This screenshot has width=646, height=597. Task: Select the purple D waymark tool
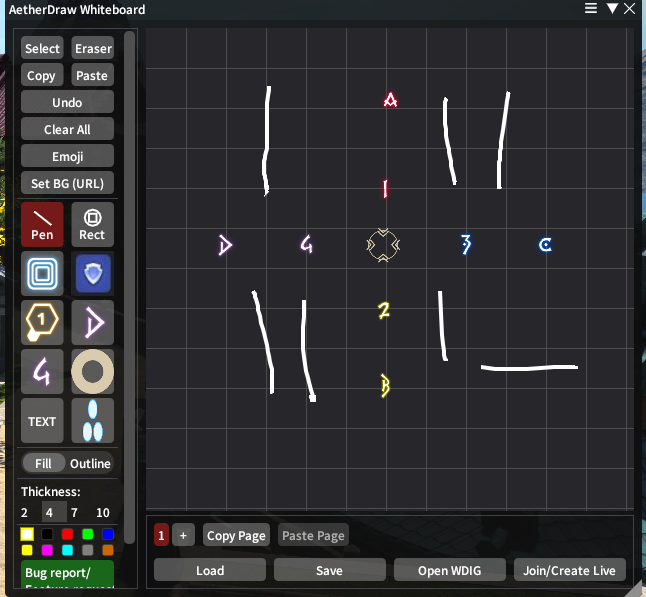pyautogui.click(x=92, y=323)
